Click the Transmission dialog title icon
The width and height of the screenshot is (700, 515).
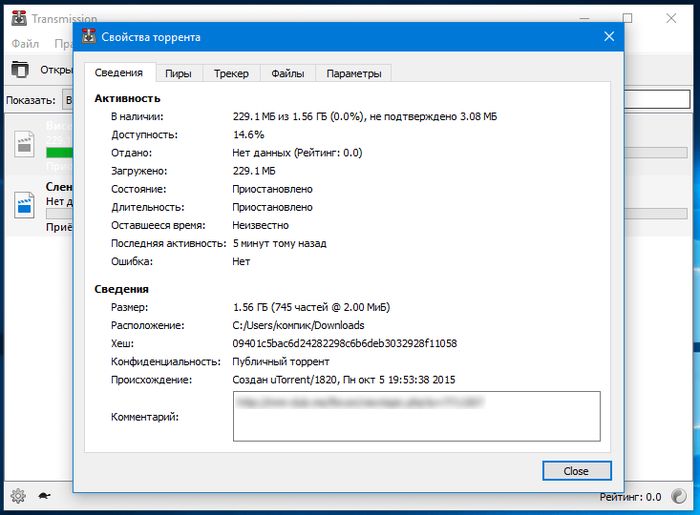click(90, 37)
